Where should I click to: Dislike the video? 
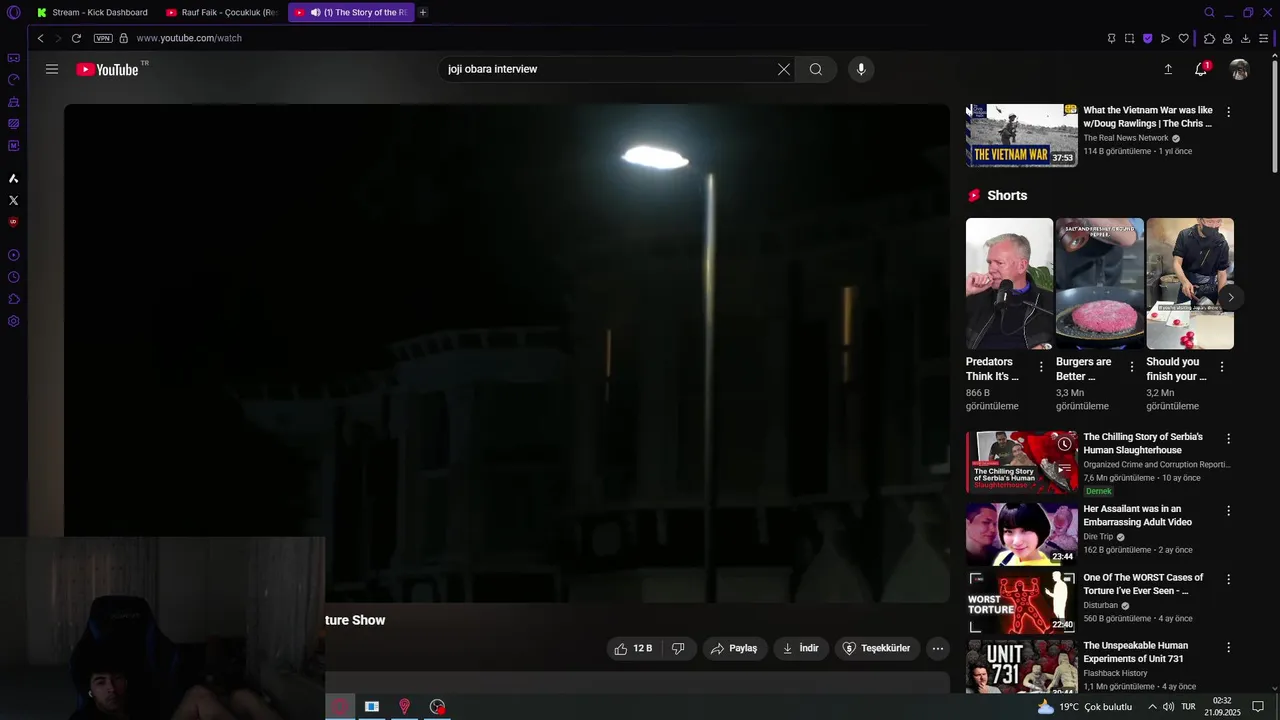678,648
